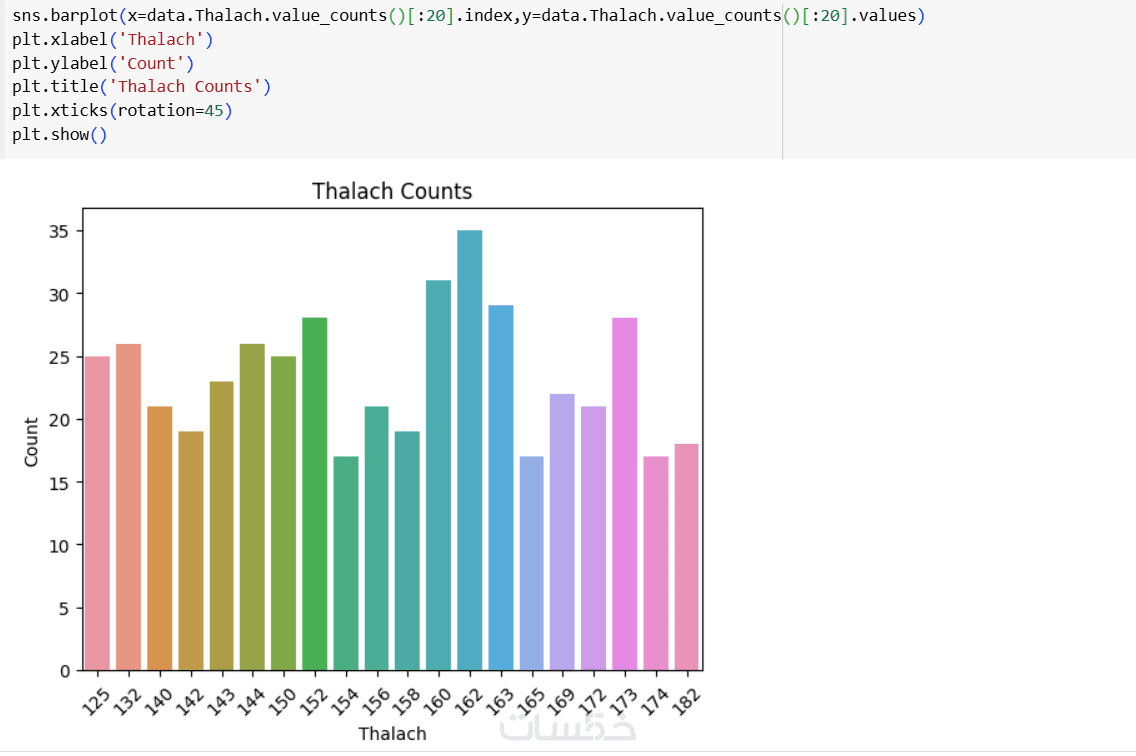This screenshot has width=1136, height=756.
Task: Click the plt.ylabel('Count') code line
Action: [103, 63]
